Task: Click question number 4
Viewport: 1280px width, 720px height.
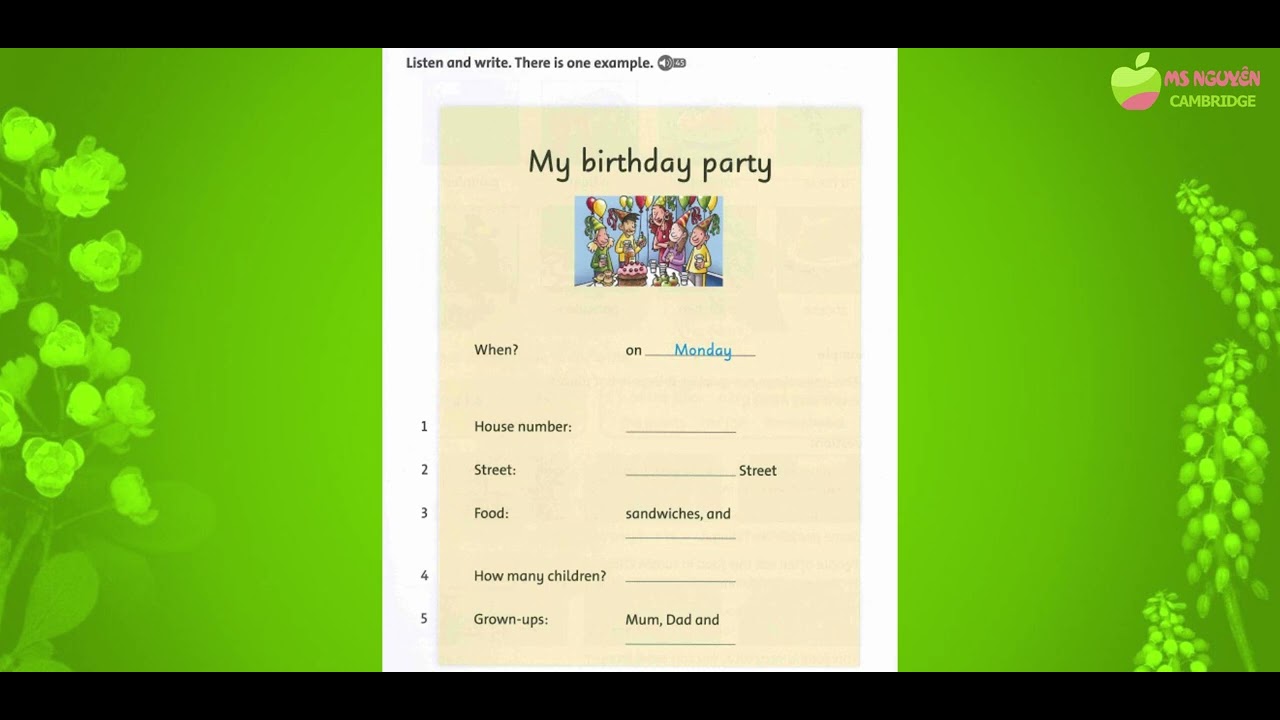Action: click(x=424, y=576)
